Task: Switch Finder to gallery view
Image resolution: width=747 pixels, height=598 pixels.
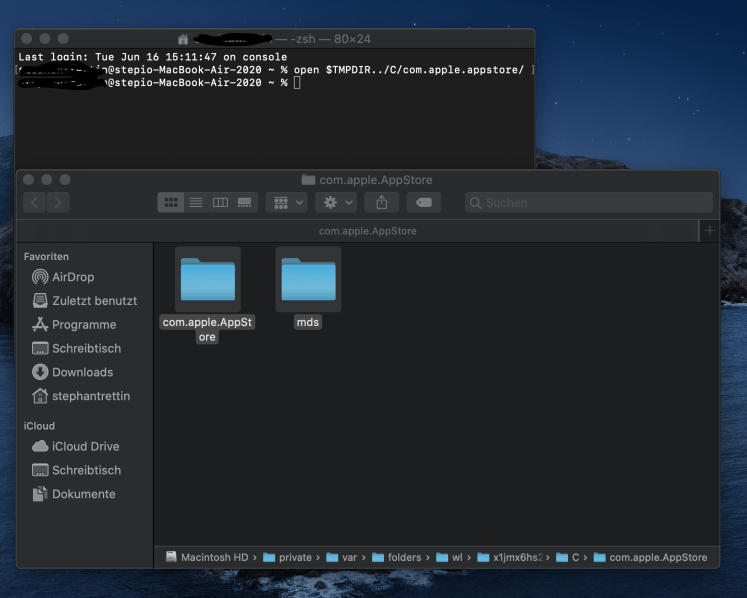Action: pos(244,202)
